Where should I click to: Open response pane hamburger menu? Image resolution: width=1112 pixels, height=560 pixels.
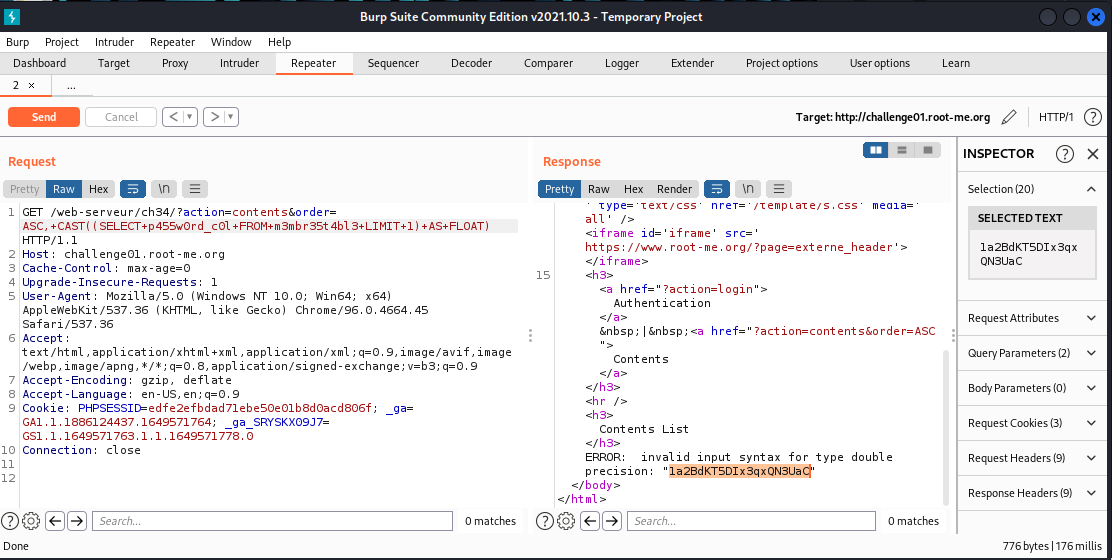point(779,189)
